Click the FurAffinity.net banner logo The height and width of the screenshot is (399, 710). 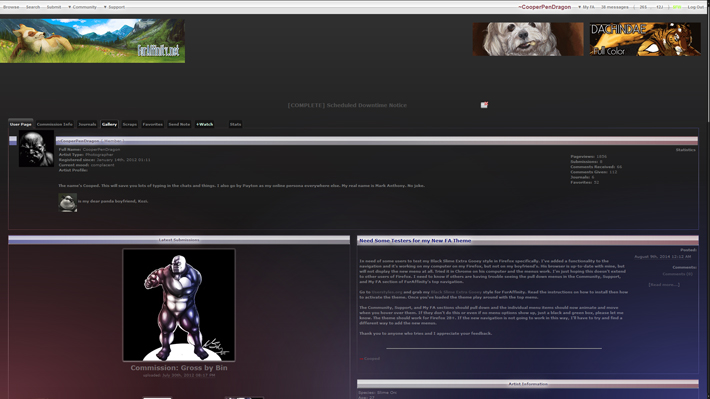pyautogui.click(x=92, y=41)
